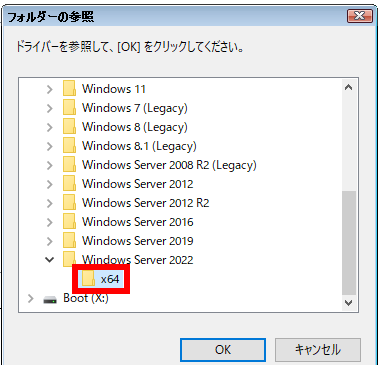Viewport: 380px width, 365px height.
Task: Confirm with the OK button
Action: 223,350
